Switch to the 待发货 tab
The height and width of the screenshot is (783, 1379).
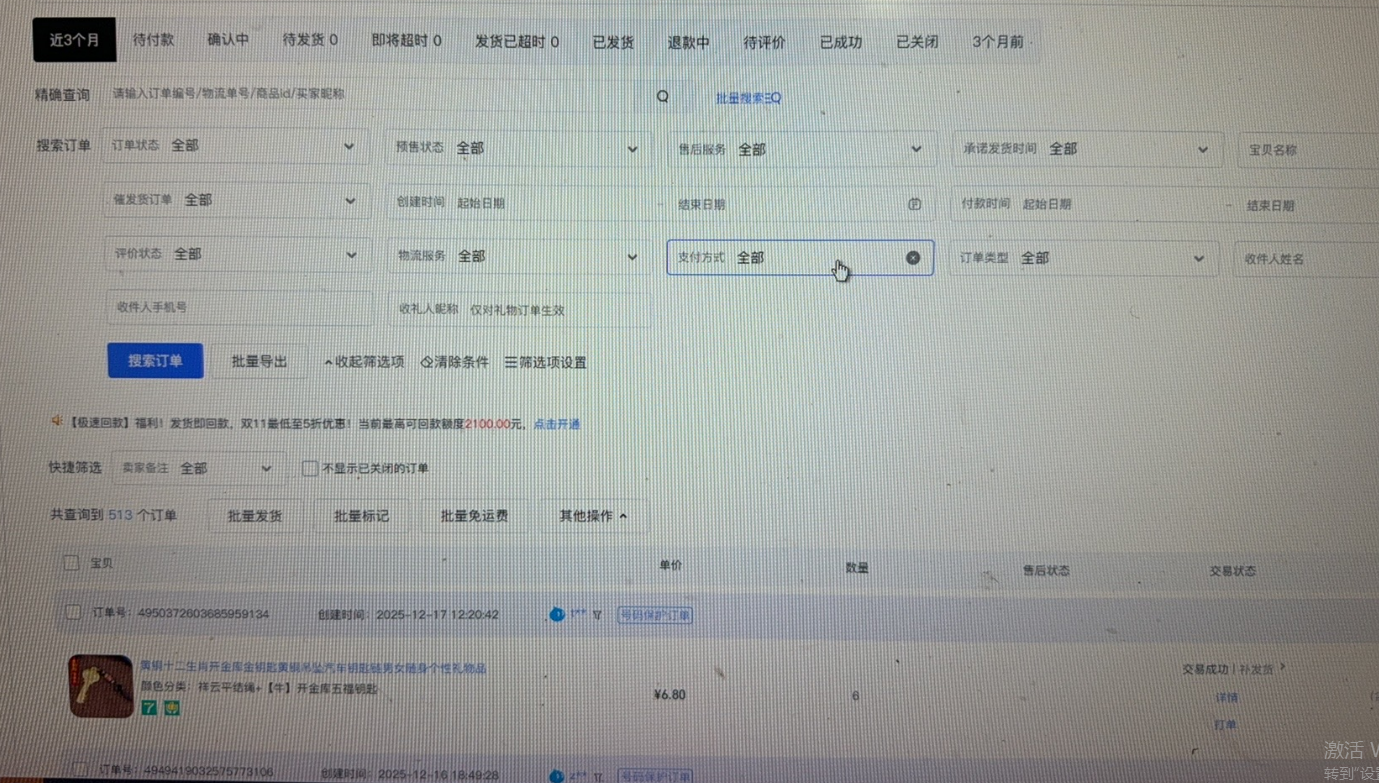[x=310, y=40]
